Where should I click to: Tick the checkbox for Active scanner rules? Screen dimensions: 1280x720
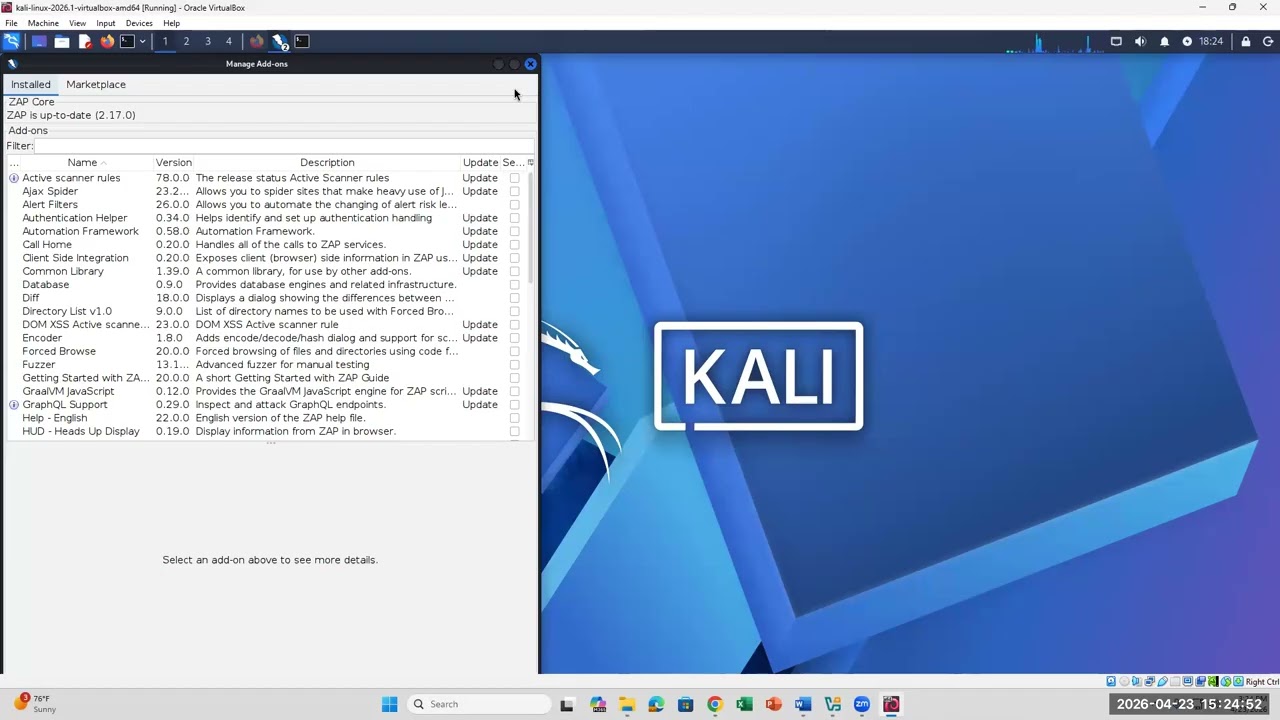(x=514, y=178)
